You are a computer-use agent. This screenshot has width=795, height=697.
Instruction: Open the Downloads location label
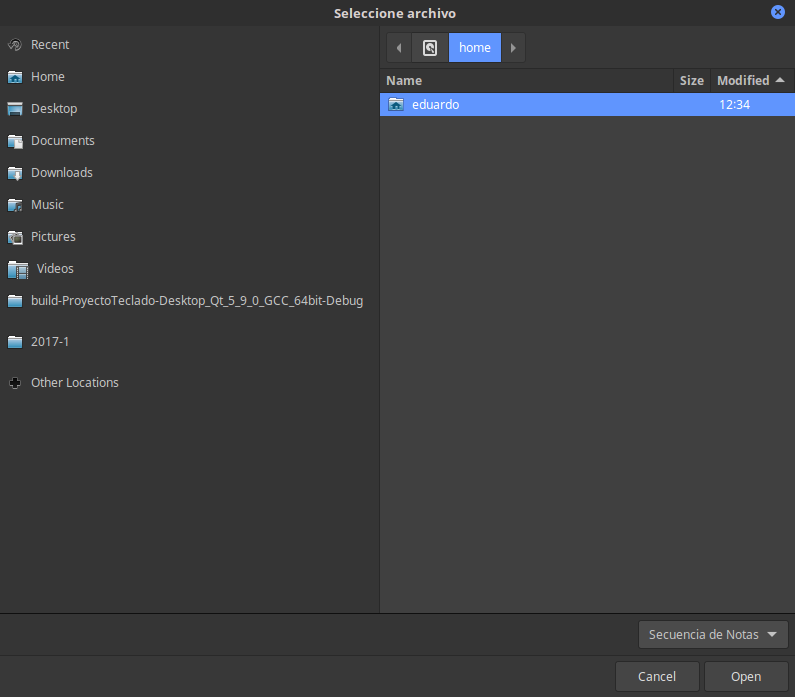[62, 172]
